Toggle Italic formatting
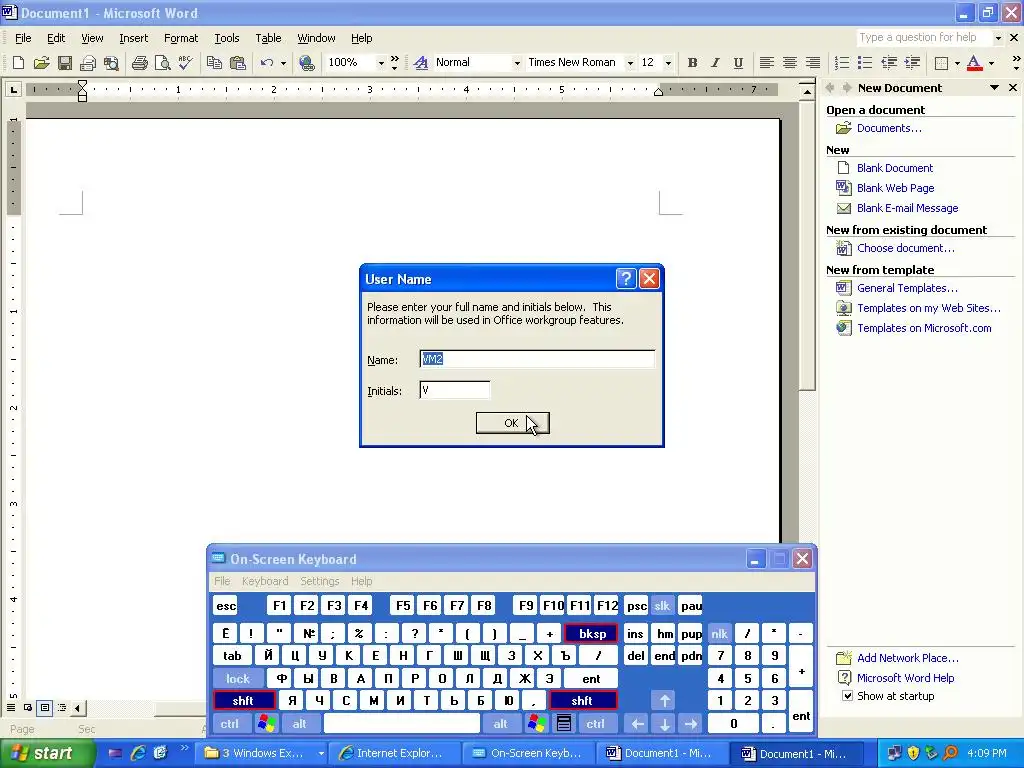 tap(715, 63)
